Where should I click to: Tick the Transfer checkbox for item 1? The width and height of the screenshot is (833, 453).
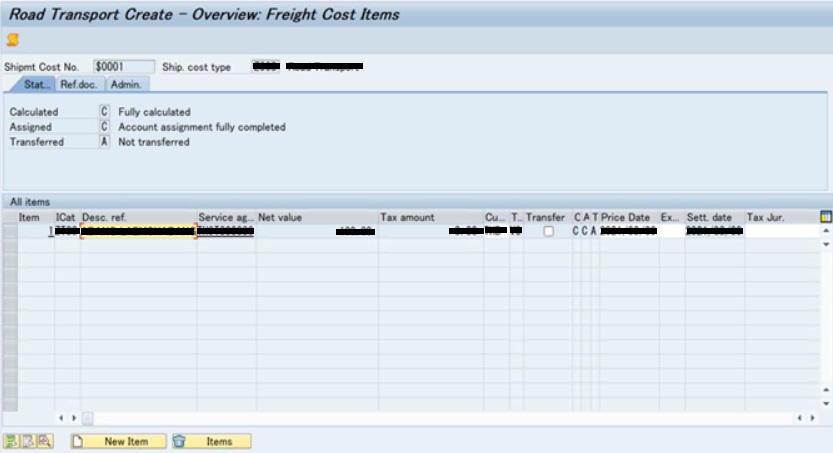pyautogui.click(x=548, y=231)
